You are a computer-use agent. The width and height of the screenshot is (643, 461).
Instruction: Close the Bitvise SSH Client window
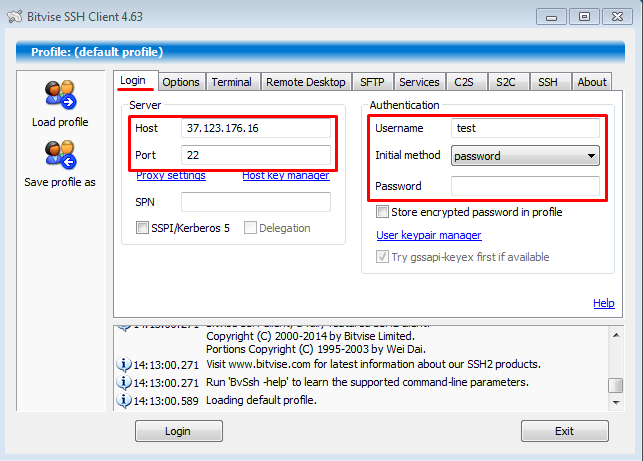tap(617, 17)
